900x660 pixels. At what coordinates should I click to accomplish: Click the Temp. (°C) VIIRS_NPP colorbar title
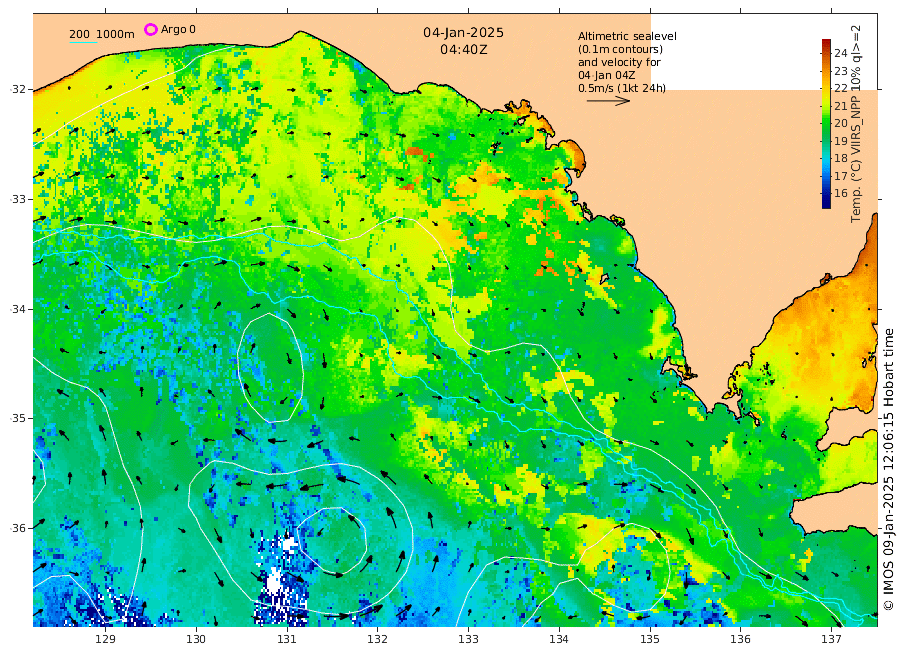[856, 123]
